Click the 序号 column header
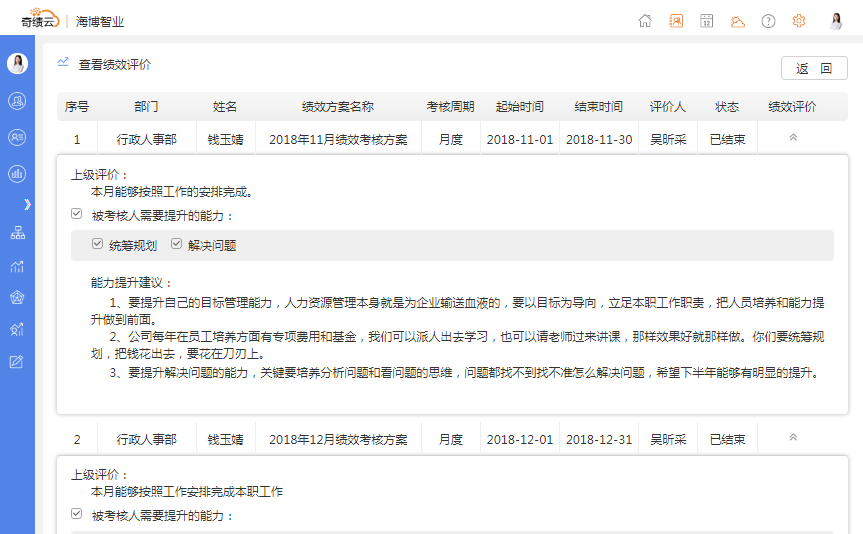Screen dimensions: 863x534 [x=77, y=106]
